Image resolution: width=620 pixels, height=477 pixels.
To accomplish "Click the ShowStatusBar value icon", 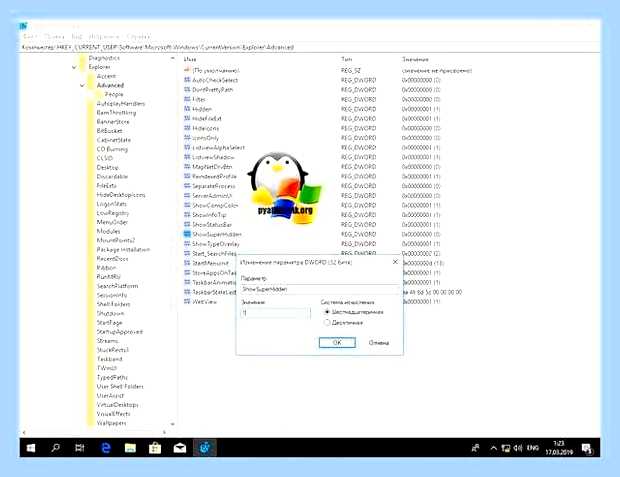I will point(187,224).
